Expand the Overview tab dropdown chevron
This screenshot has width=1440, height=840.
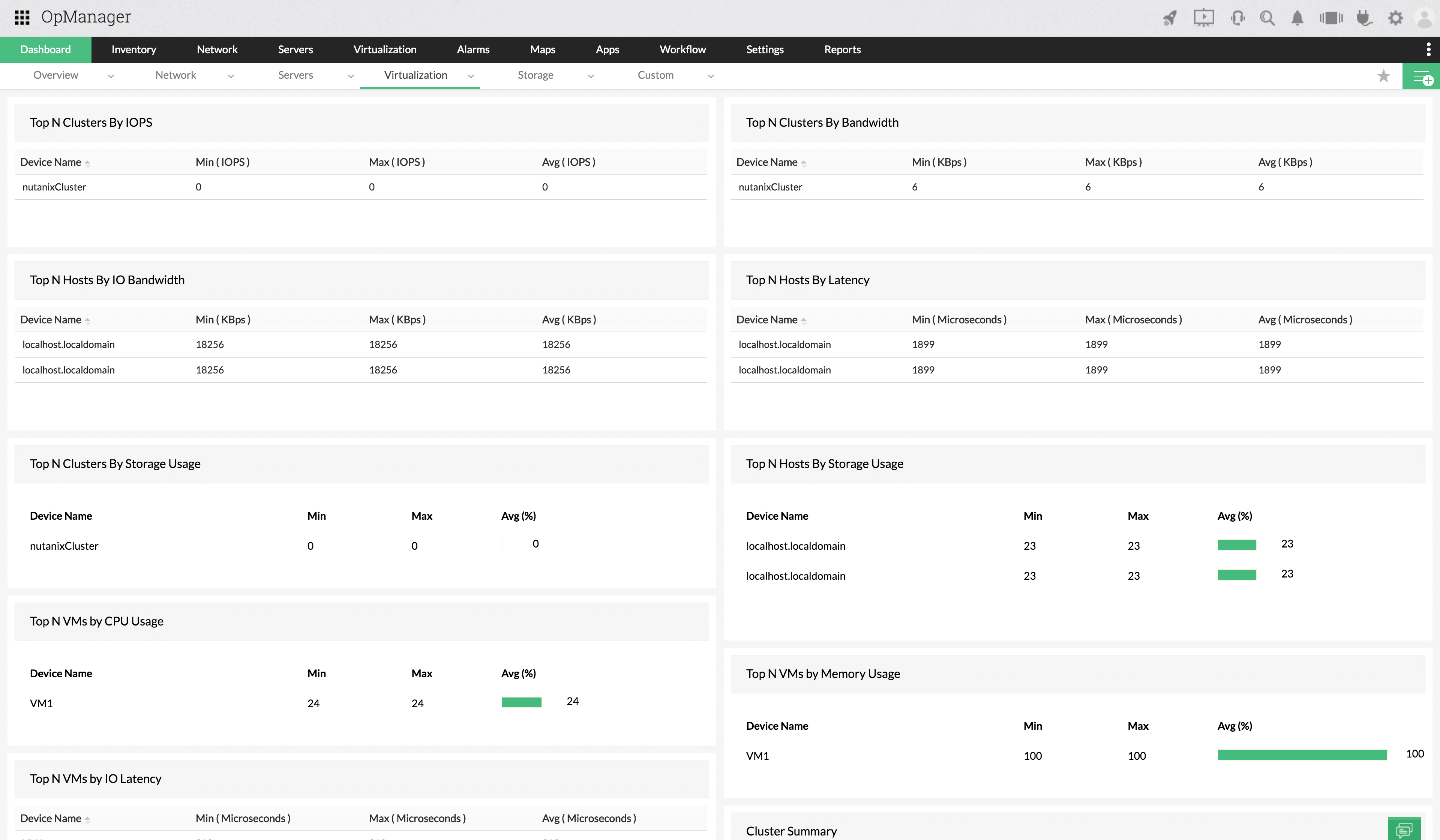111,76
